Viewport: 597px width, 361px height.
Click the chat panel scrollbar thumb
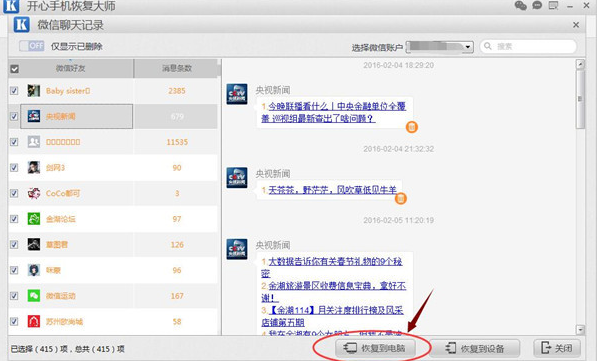[580, 99]
